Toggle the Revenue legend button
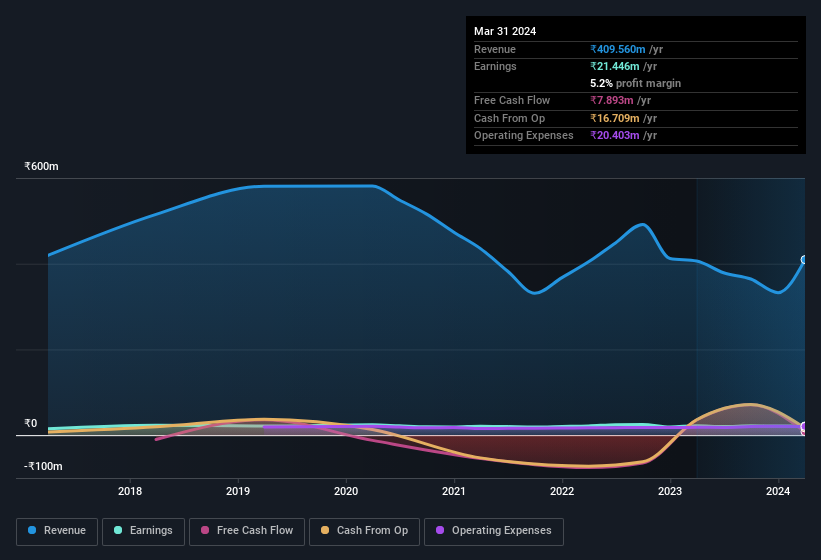Screen dimensions: 821x560 coord(57,532)
